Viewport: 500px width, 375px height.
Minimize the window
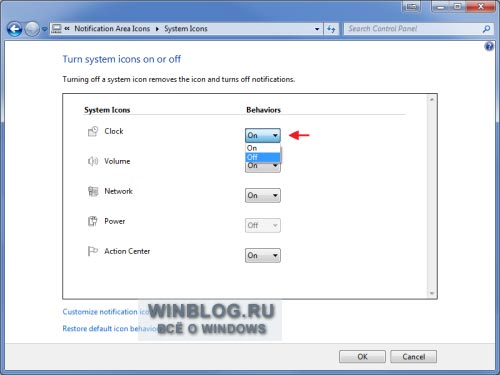point(441,7)
